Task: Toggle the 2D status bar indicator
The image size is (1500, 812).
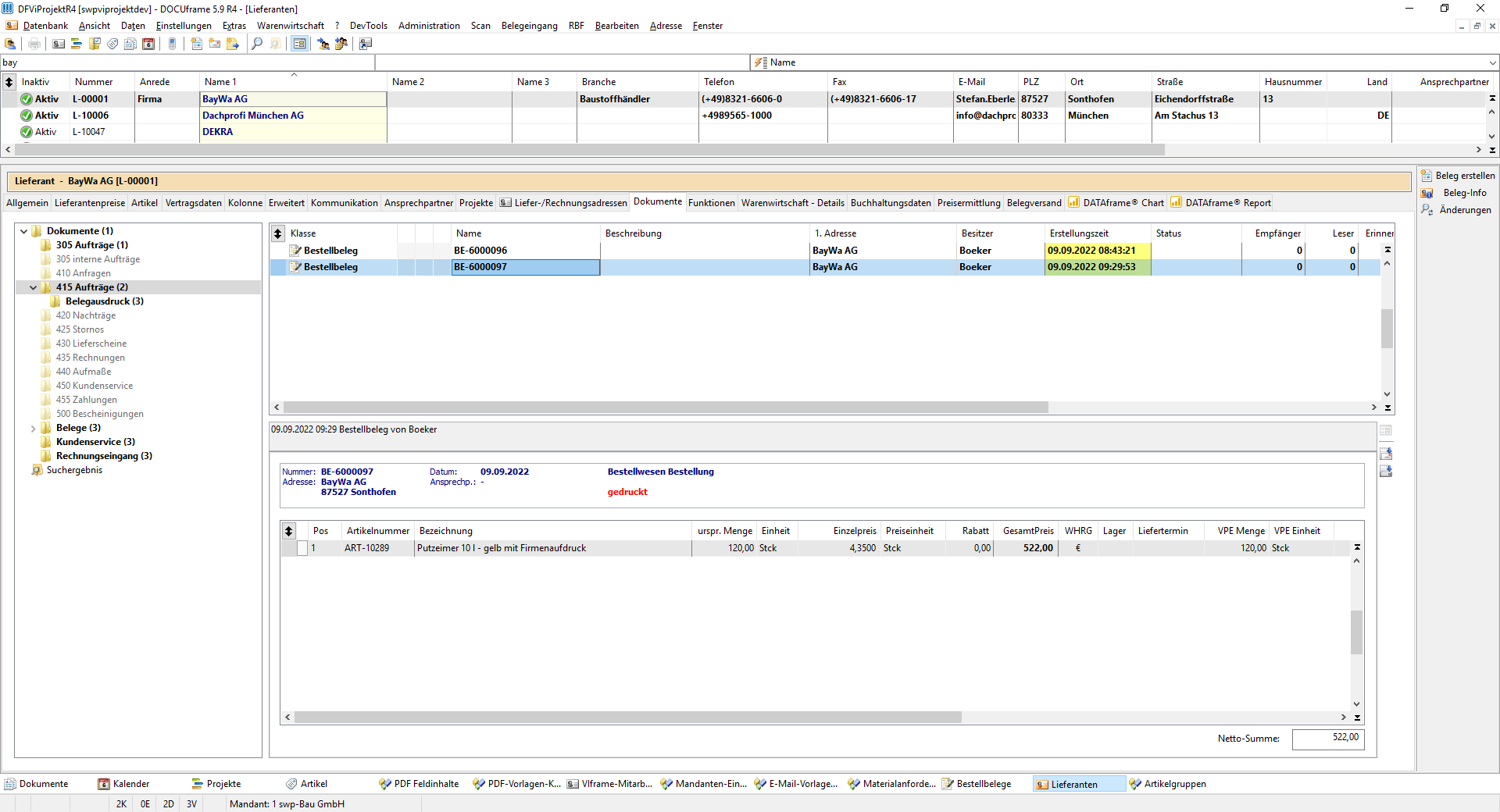Action: click(169, 803)
